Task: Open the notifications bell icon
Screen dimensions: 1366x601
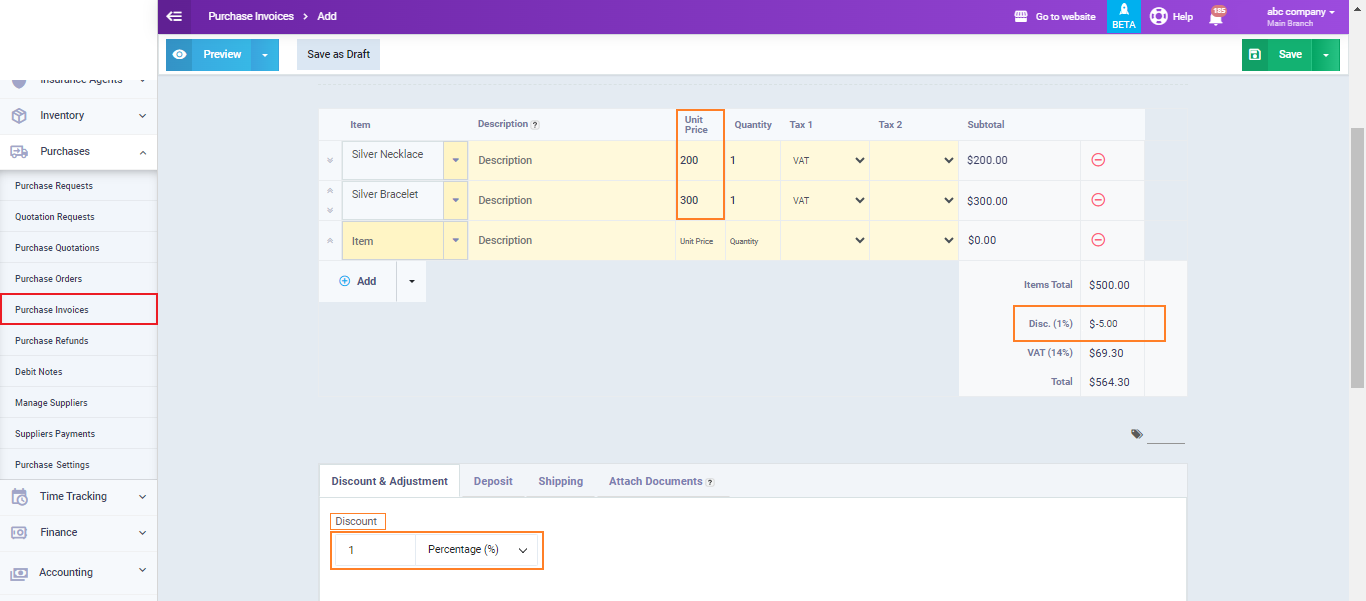Action: [x=1216, y=17]
